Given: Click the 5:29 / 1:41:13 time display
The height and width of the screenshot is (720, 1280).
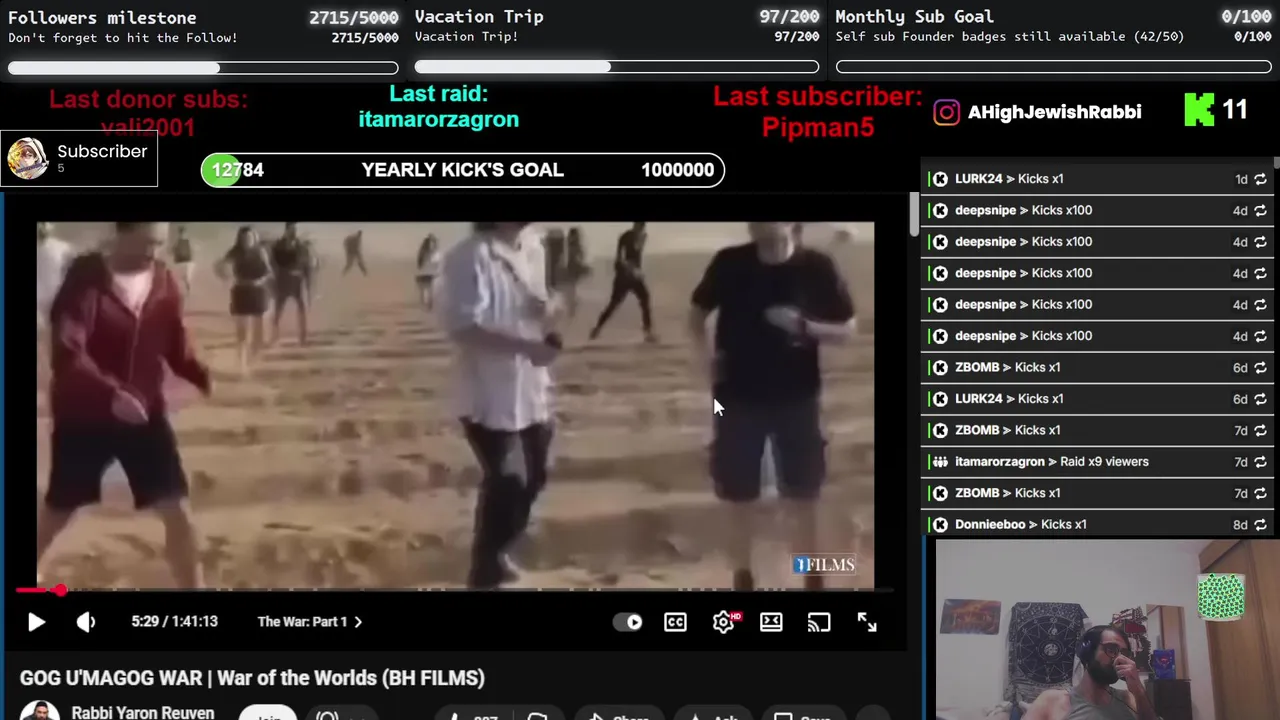Looking at the screenshot, I should (x=174, y=622).
